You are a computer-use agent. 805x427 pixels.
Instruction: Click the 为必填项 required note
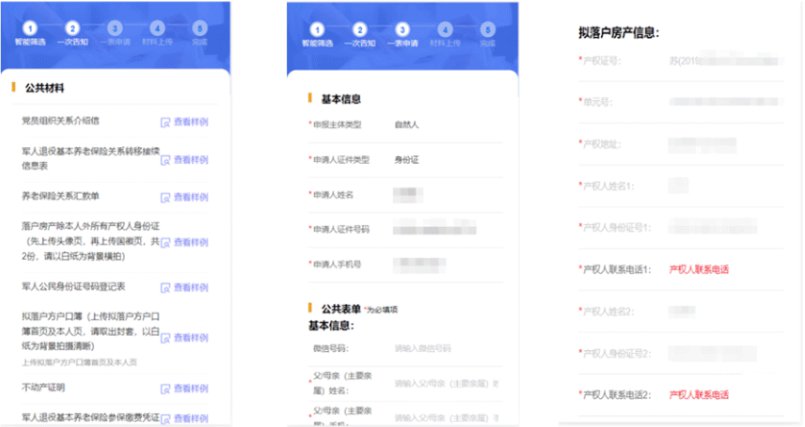tap(381, 309)
